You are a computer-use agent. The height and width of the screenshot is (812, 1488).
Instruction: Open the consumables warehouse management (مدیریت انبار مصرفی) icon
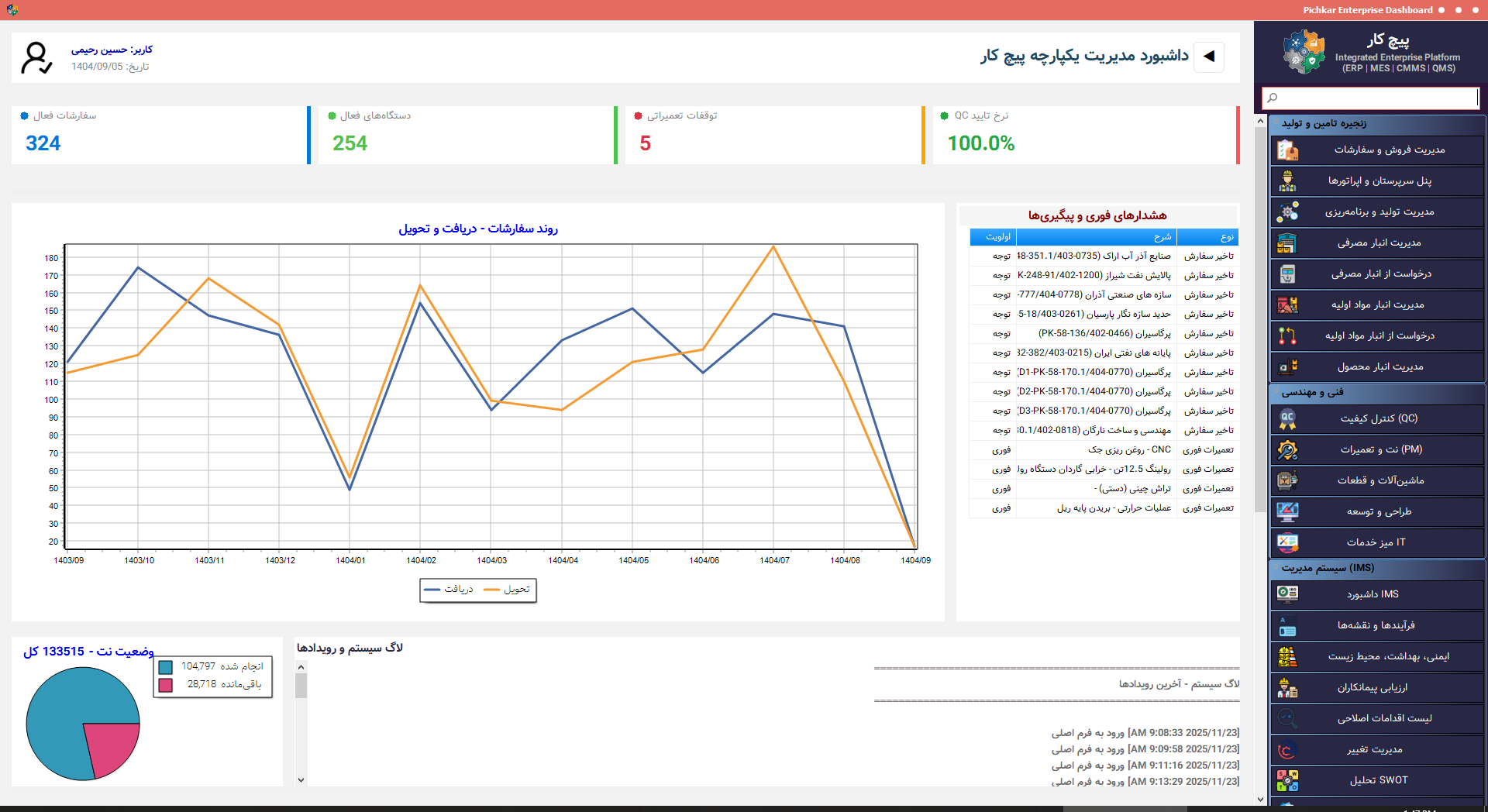[x=1287, y=243]
